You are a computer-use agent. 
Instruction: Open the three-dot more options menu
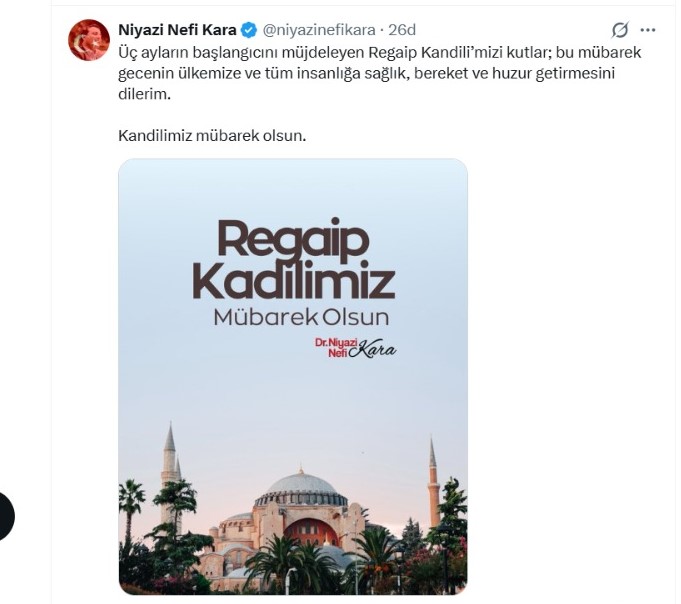(x=648, y=30)
